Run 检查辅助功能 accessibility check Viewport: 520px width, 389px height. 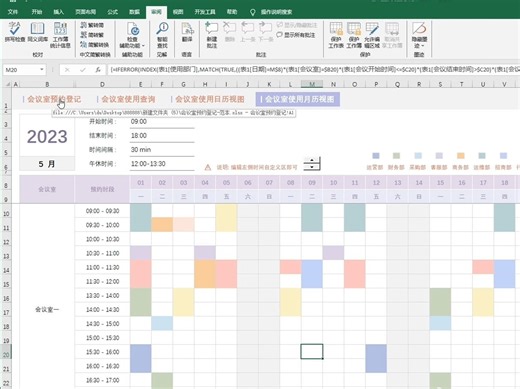[132, 35]
